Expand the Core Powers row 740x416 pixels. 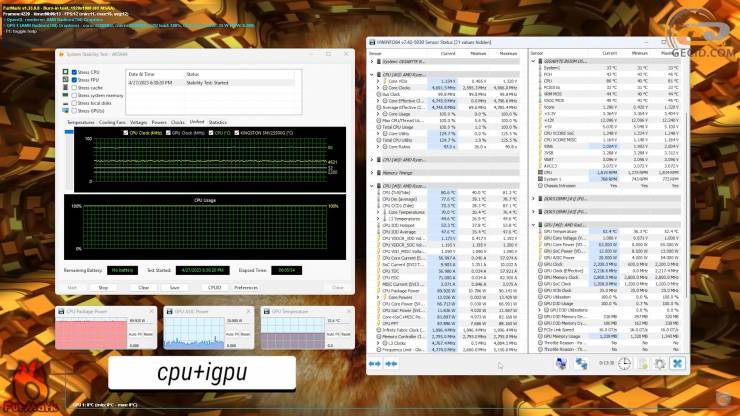(378, 297)
